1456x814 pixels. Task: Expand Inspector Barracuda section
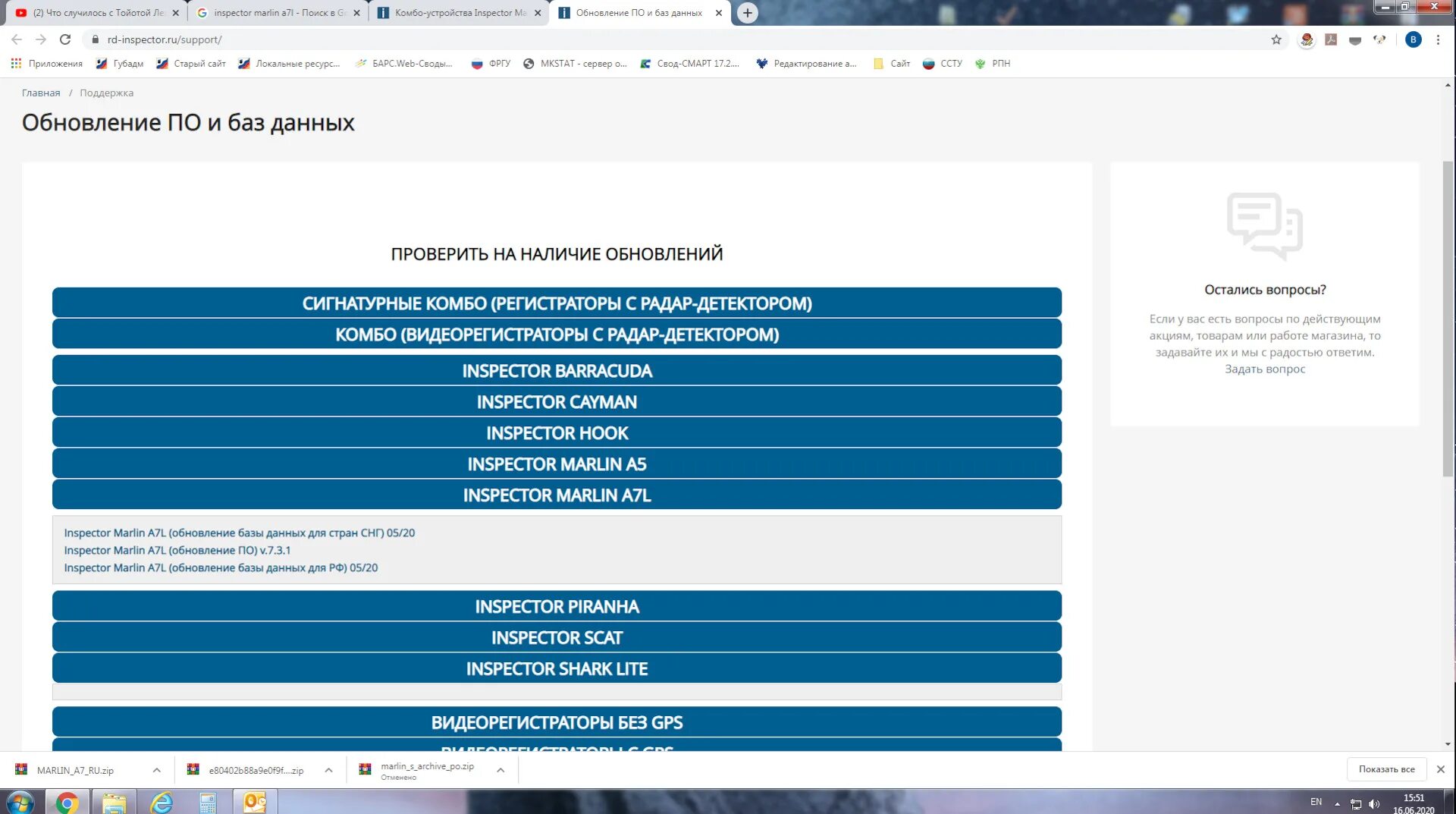click(557, 370)
